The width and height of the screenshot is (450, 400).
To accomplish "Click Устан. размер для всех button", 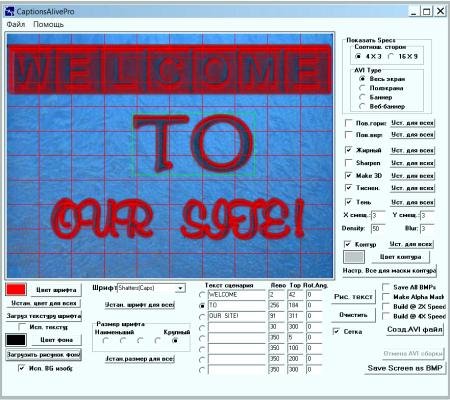I will [x=139, y=359].
